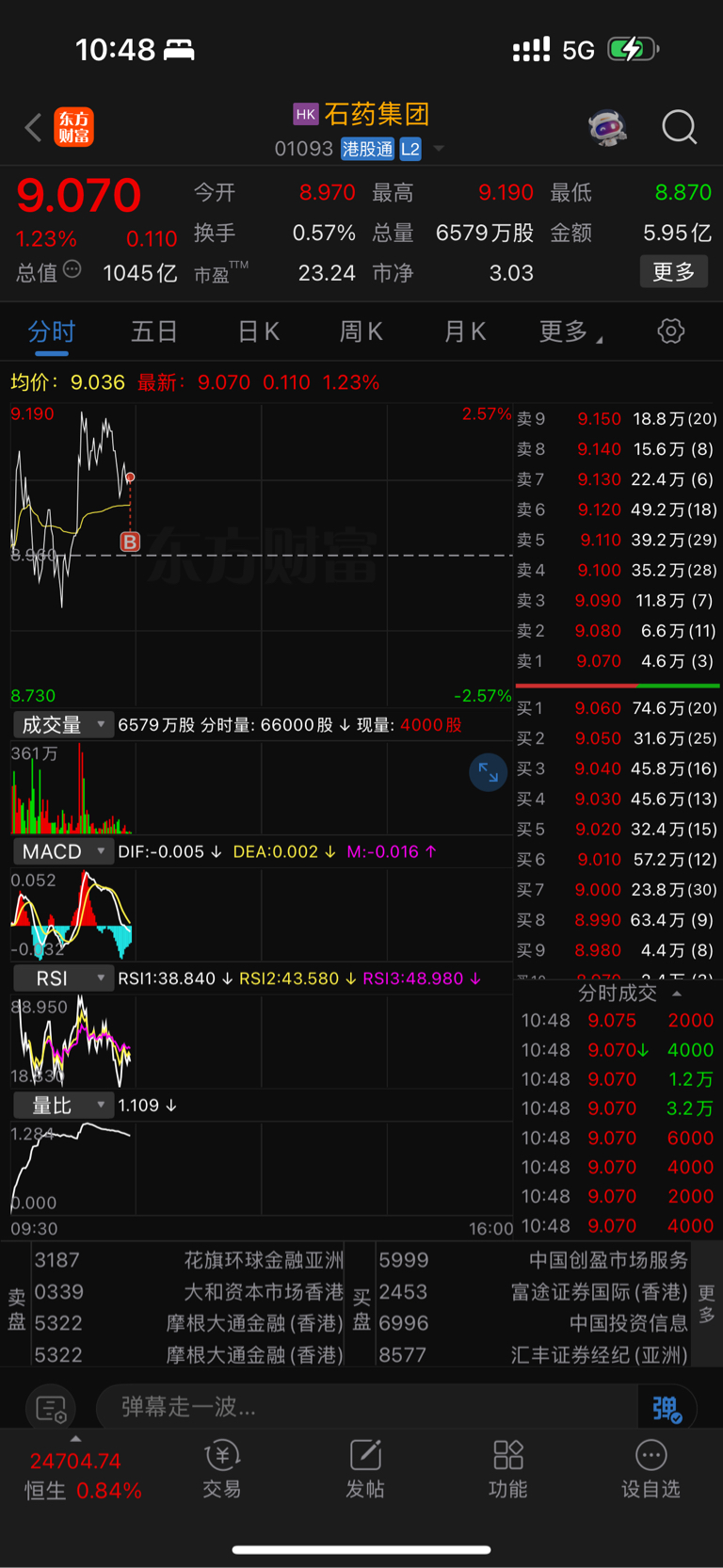Select 买1 order row at 9.060
The width and height of the screenshot is (723, 1568).
click(617, 708)
